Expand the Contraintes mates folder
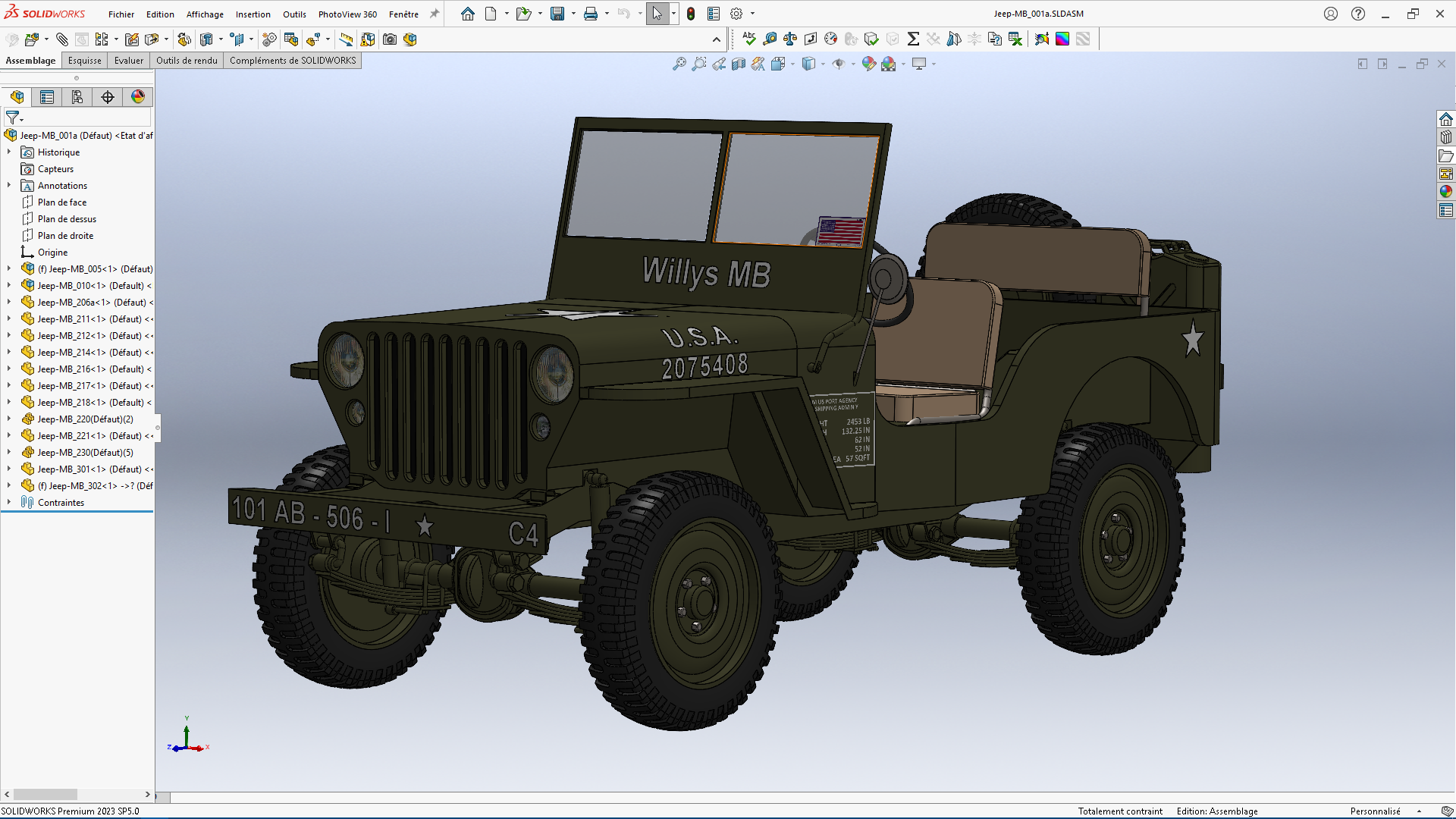This screenshot has width=1456, height=819. coord(9,503)
